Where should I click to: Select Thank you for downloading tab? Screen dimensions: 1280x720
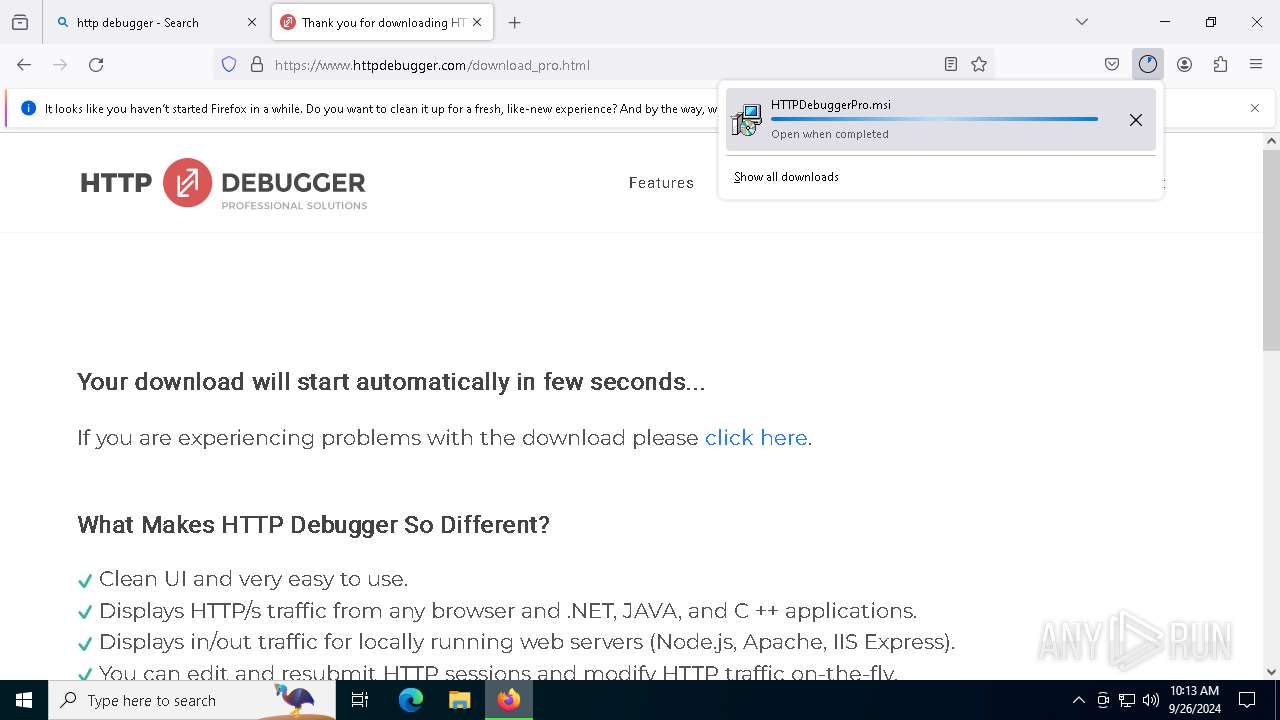(x=381, y=22)
